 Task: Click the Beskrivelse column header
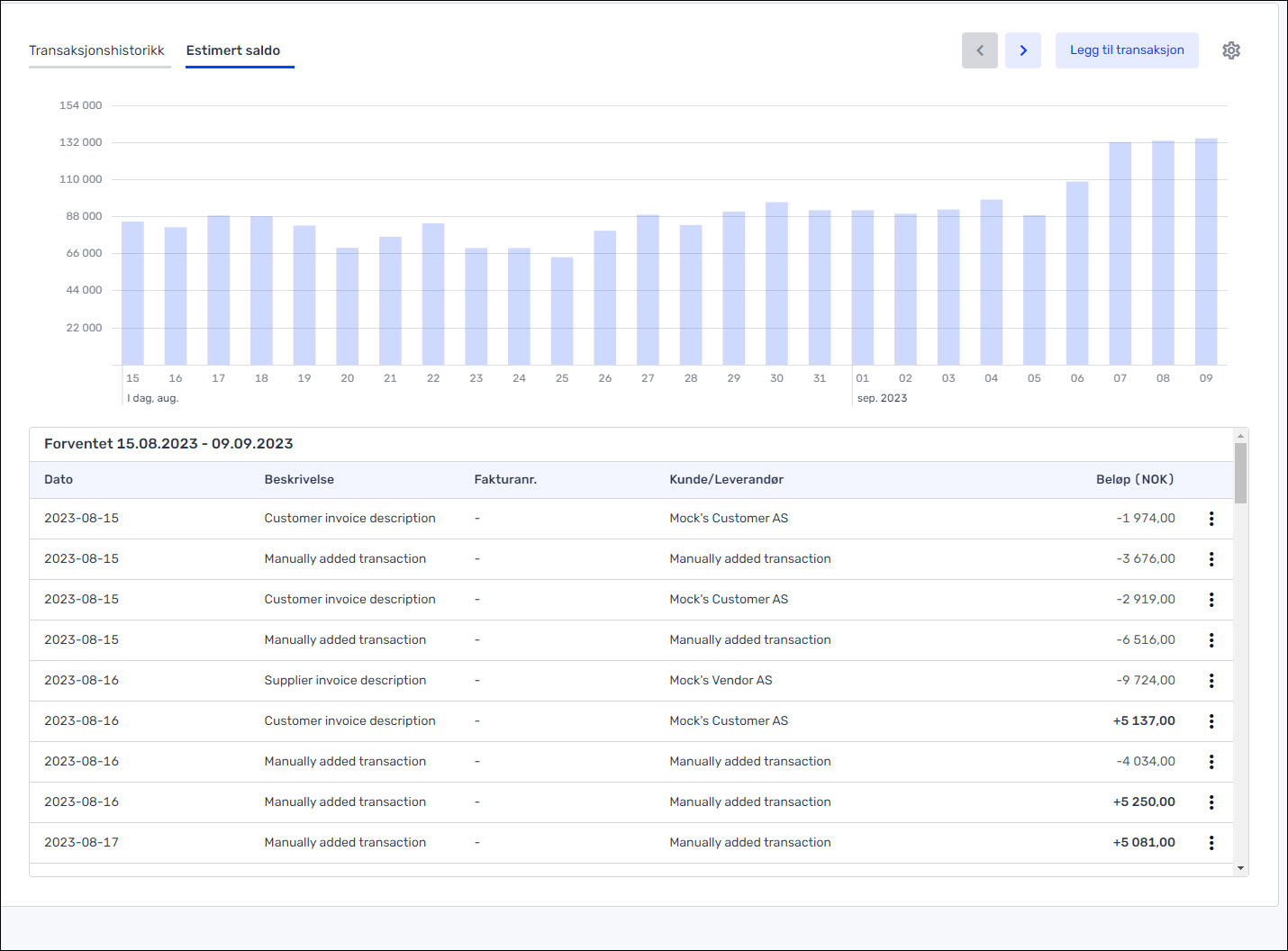299,479
